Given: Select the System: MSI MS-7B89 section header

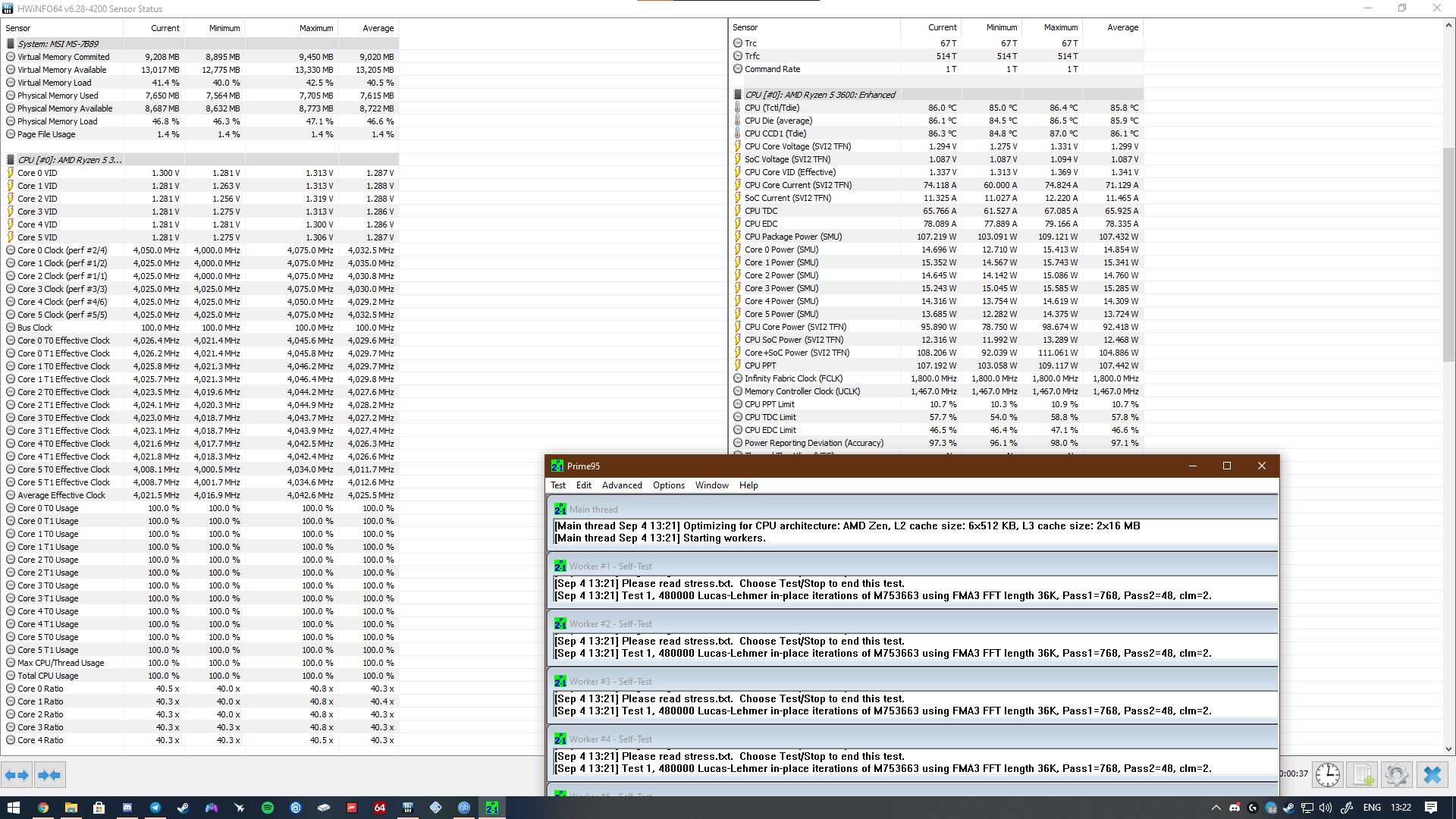Looking at the screenshot, I should tap(200, 44).
